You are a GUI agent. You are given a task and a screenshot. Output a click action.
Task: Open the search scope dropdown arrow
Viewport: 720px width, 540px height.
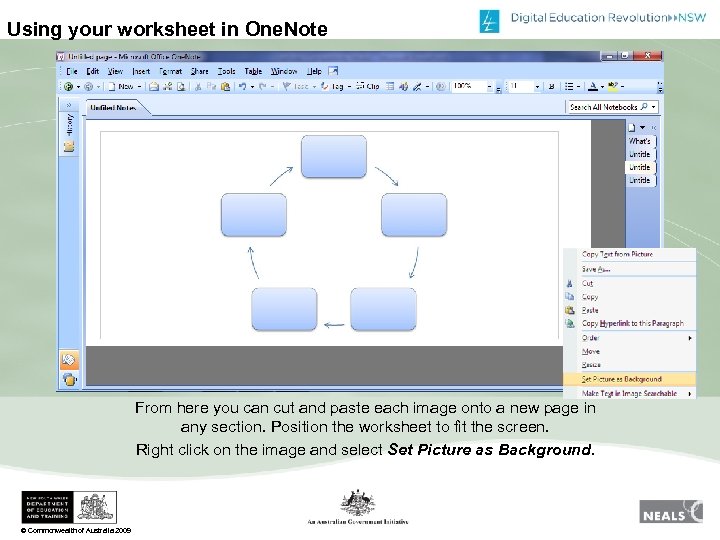tap(653, 107)
